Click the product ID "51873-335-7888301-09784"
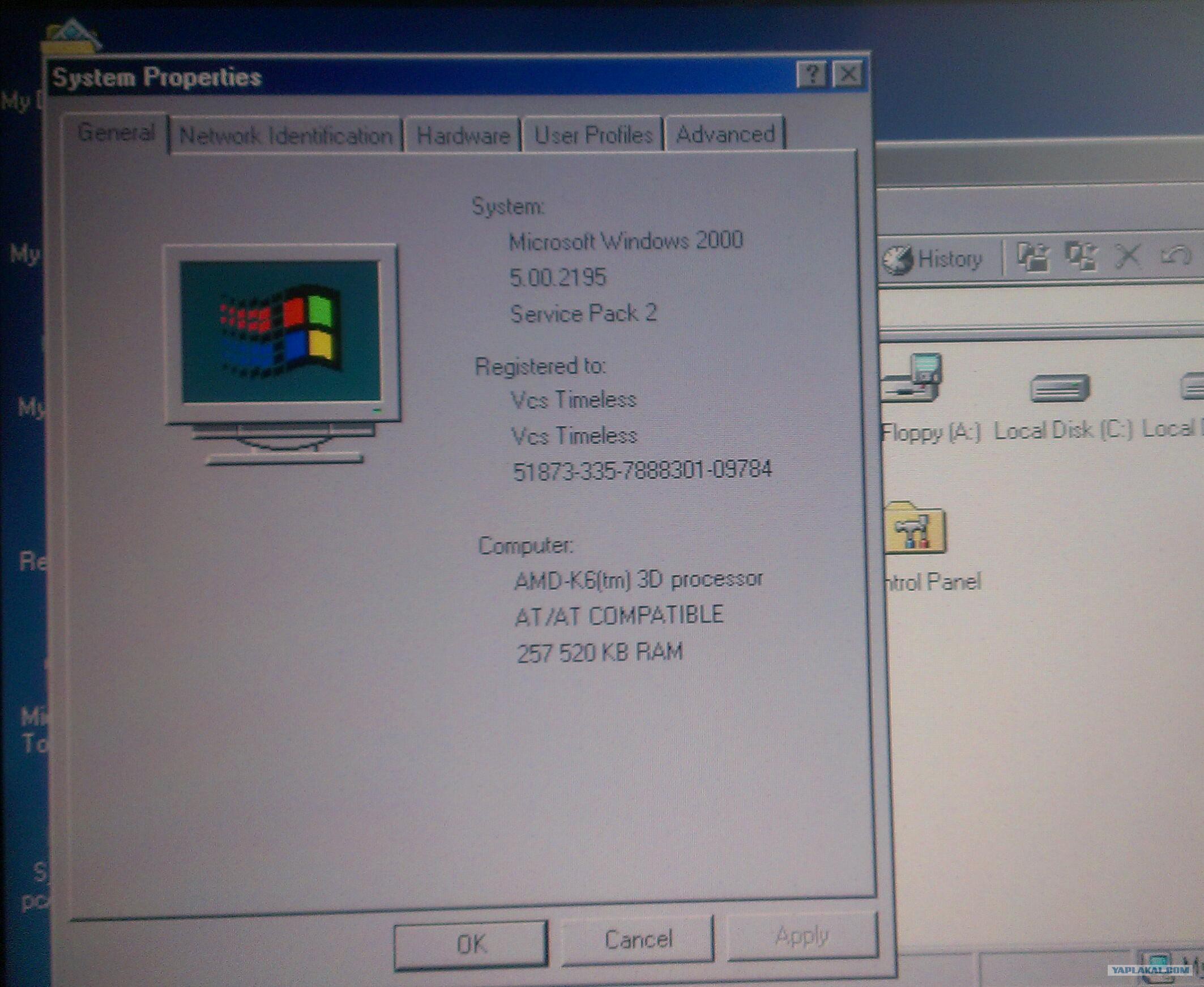Viewport: 1204px width, 987px height. pos(642,470)
